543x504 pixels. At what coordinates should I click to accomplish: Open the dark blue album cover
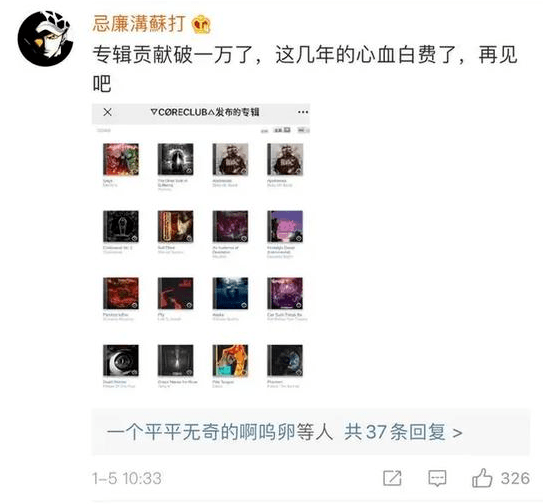pos(230,293)
